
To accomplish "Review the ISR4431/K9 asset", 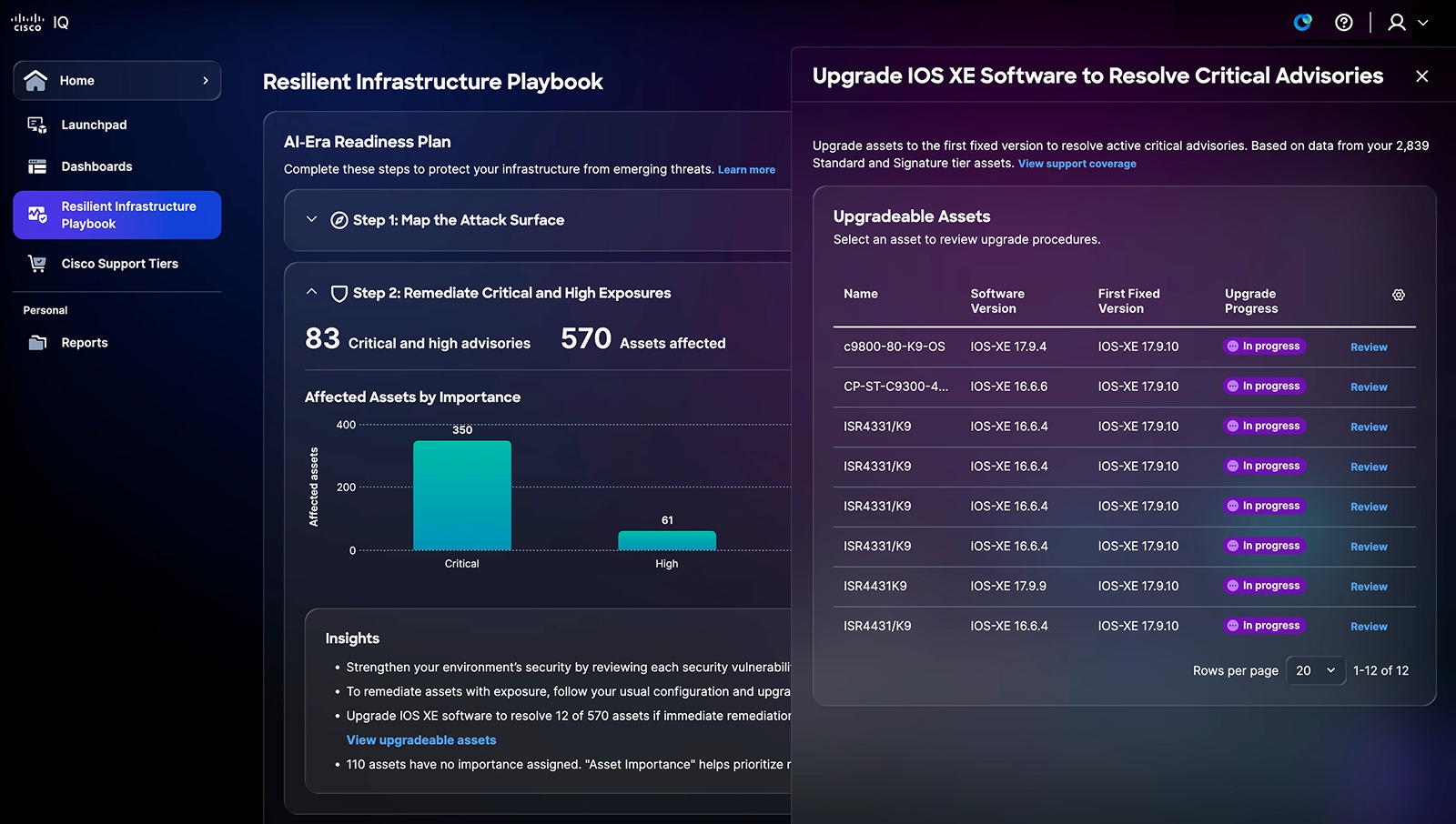I will tap(1369, 627).
